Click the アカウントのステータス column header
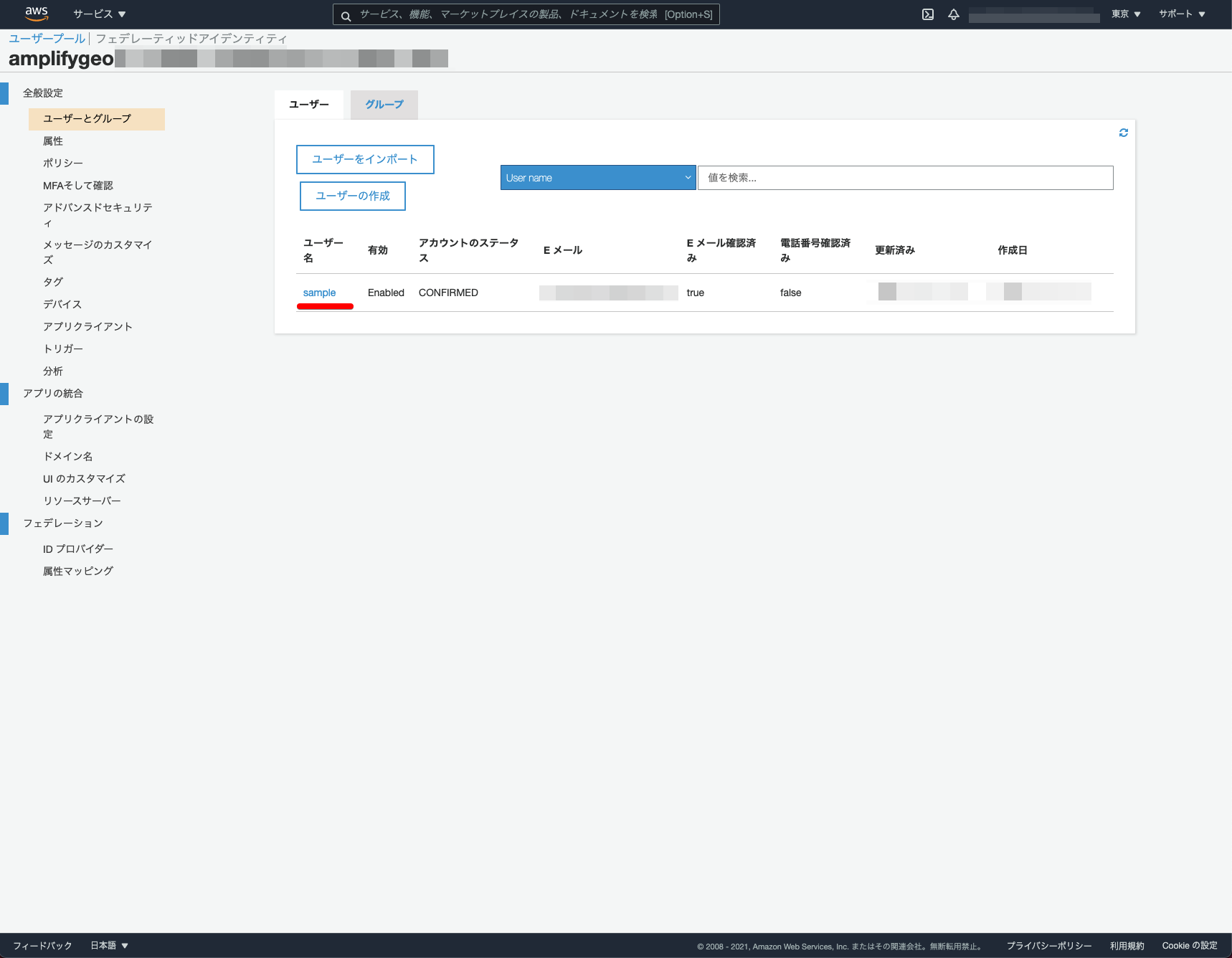Image resolution: width=1232 pixels, height=958 pixels. click(x=469, y=250)
